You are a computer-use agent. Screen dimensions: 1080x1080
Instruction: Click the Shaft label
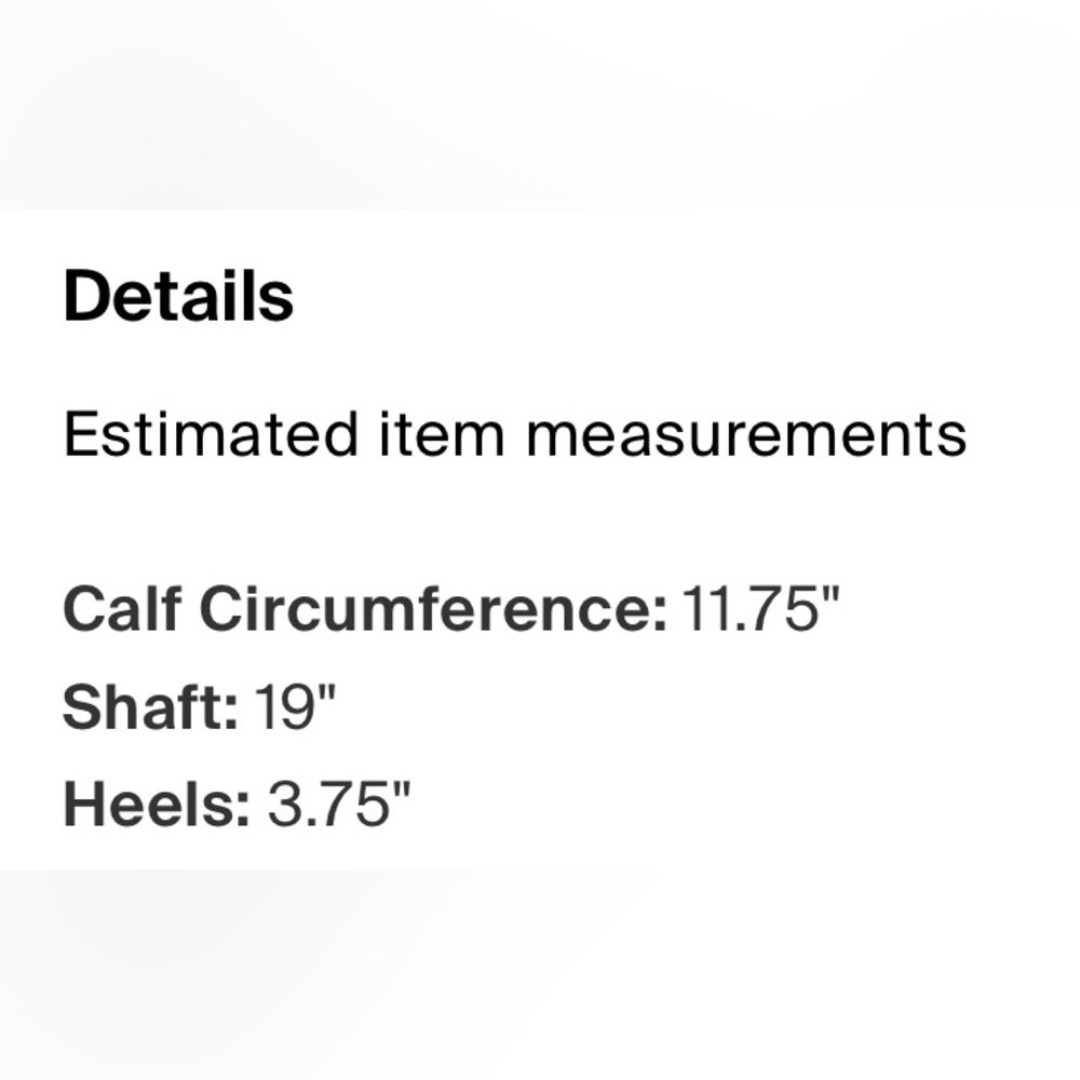click(x=151, y=707)
